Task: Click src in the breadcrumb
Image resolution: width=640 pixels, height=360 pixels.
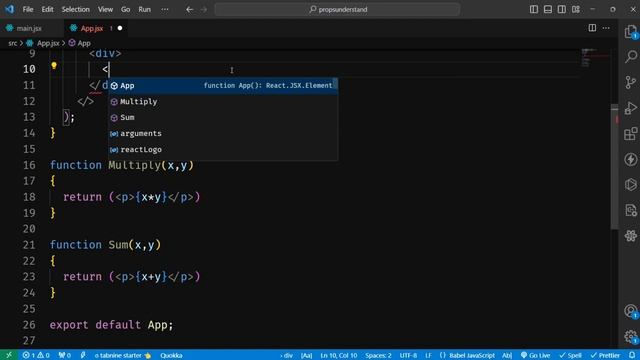Action: click(x=13, y=43)
